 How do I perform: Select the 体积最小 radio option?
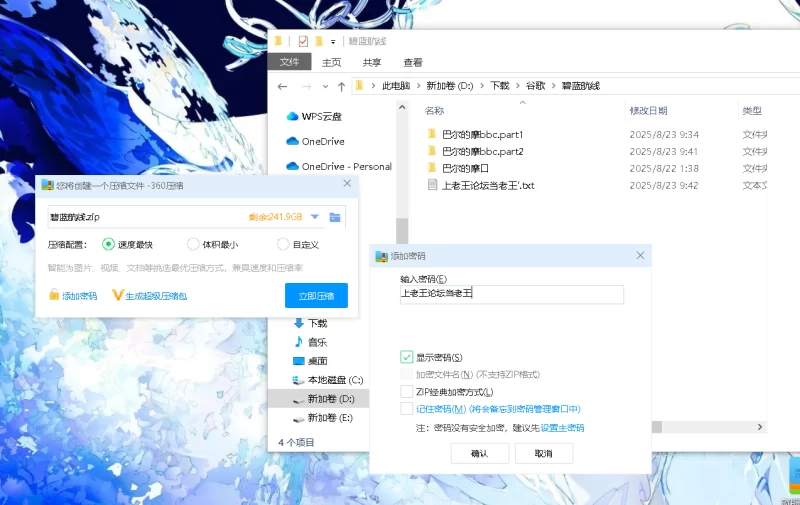(193, 244)
